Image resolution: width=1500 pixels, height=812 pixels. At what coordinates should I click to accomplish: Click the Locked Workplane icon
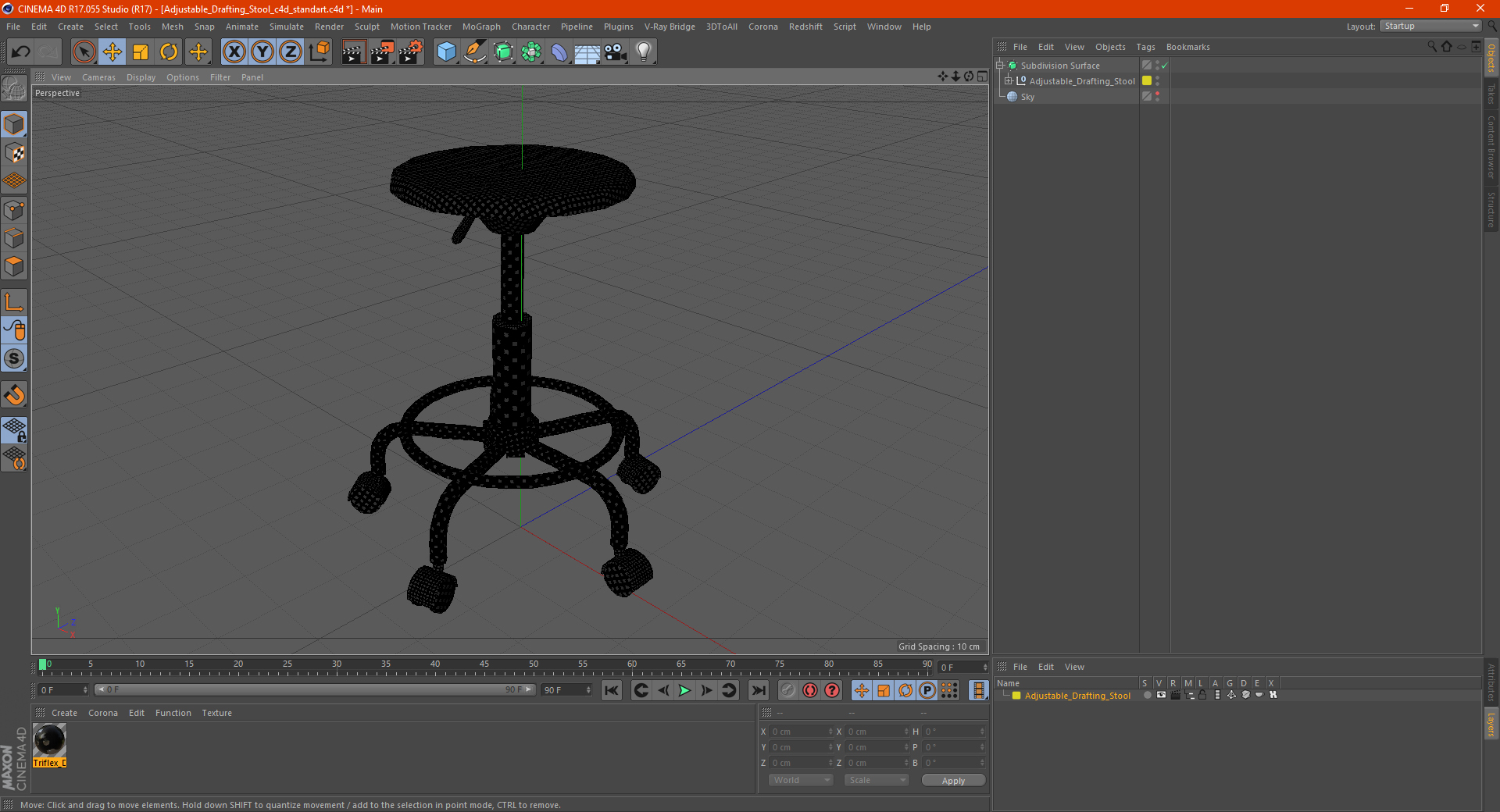pos(14,430)
